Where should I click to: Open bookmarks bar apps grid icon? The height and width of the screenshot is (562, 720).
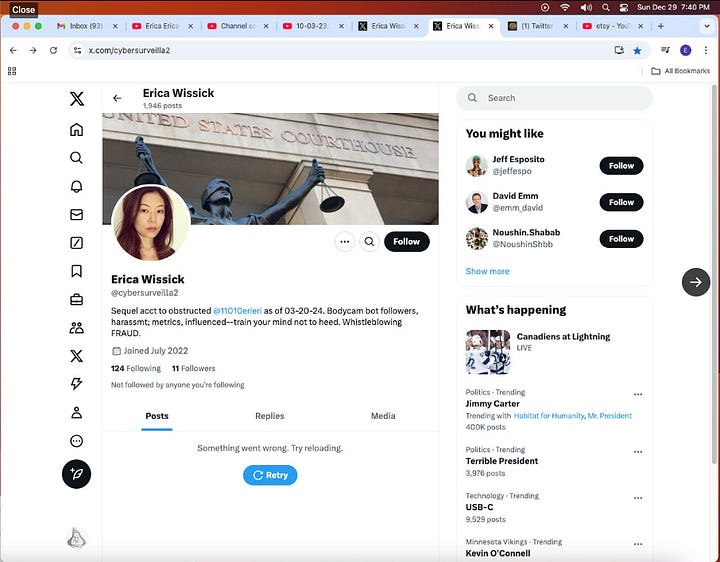tap(12, 71)
